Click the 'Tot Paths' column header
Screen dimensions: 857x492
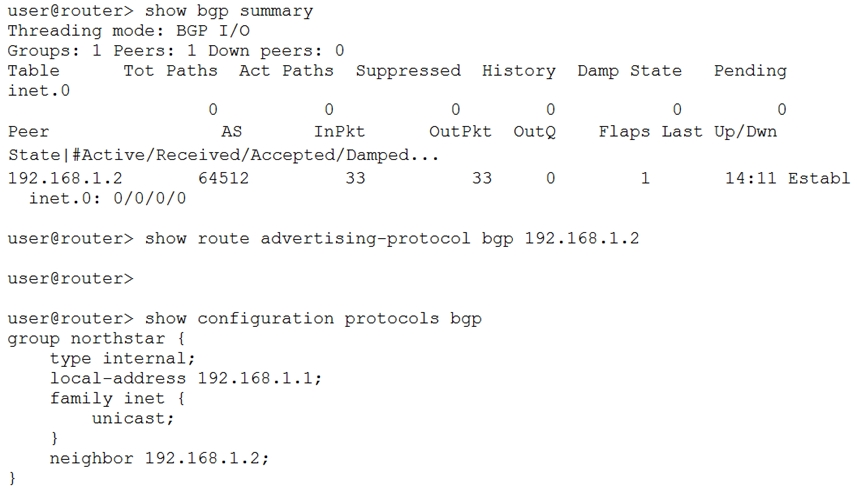click(170, 71)
